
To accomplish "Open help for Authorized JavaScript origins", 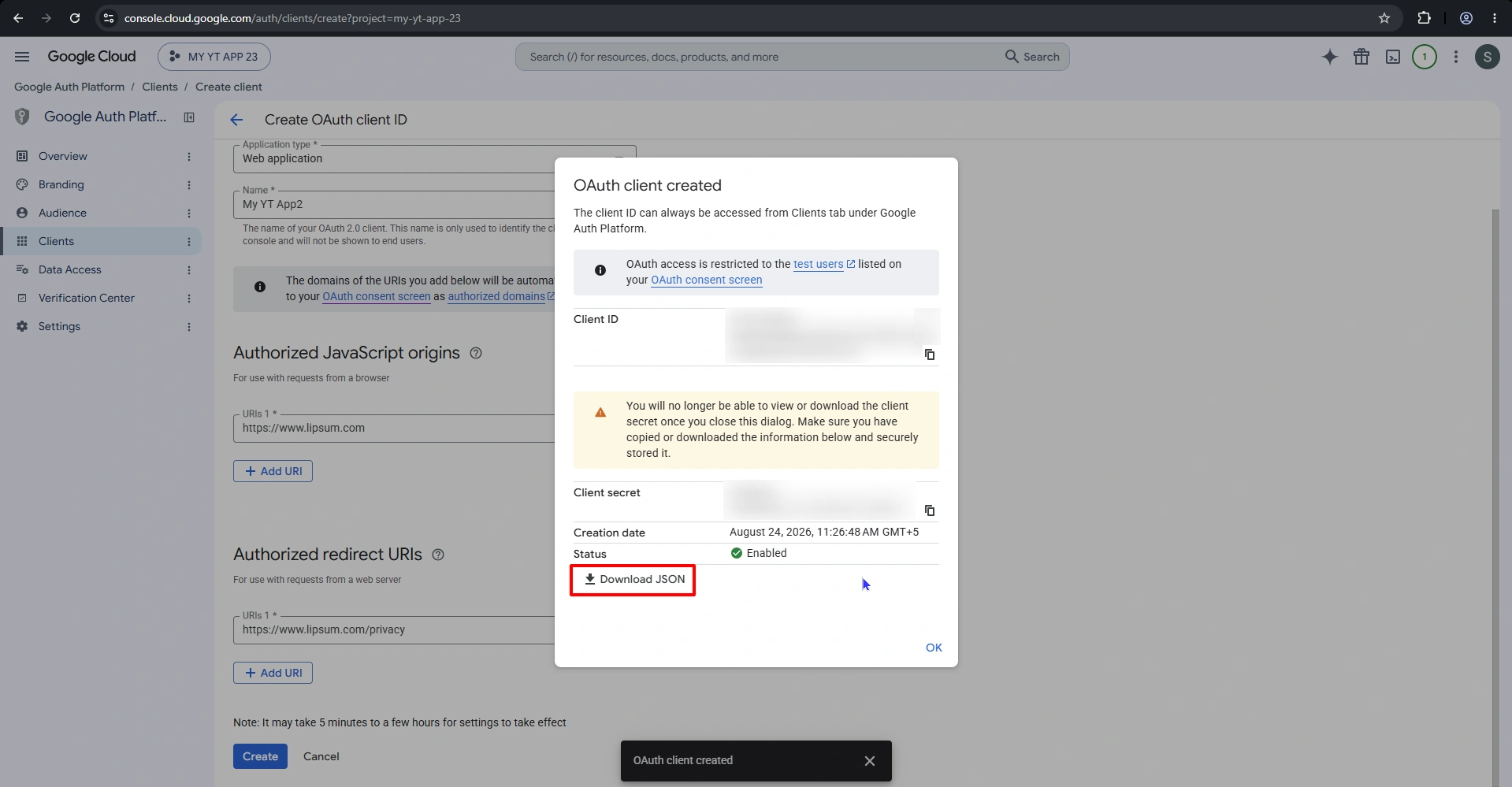I will point(476,353).
